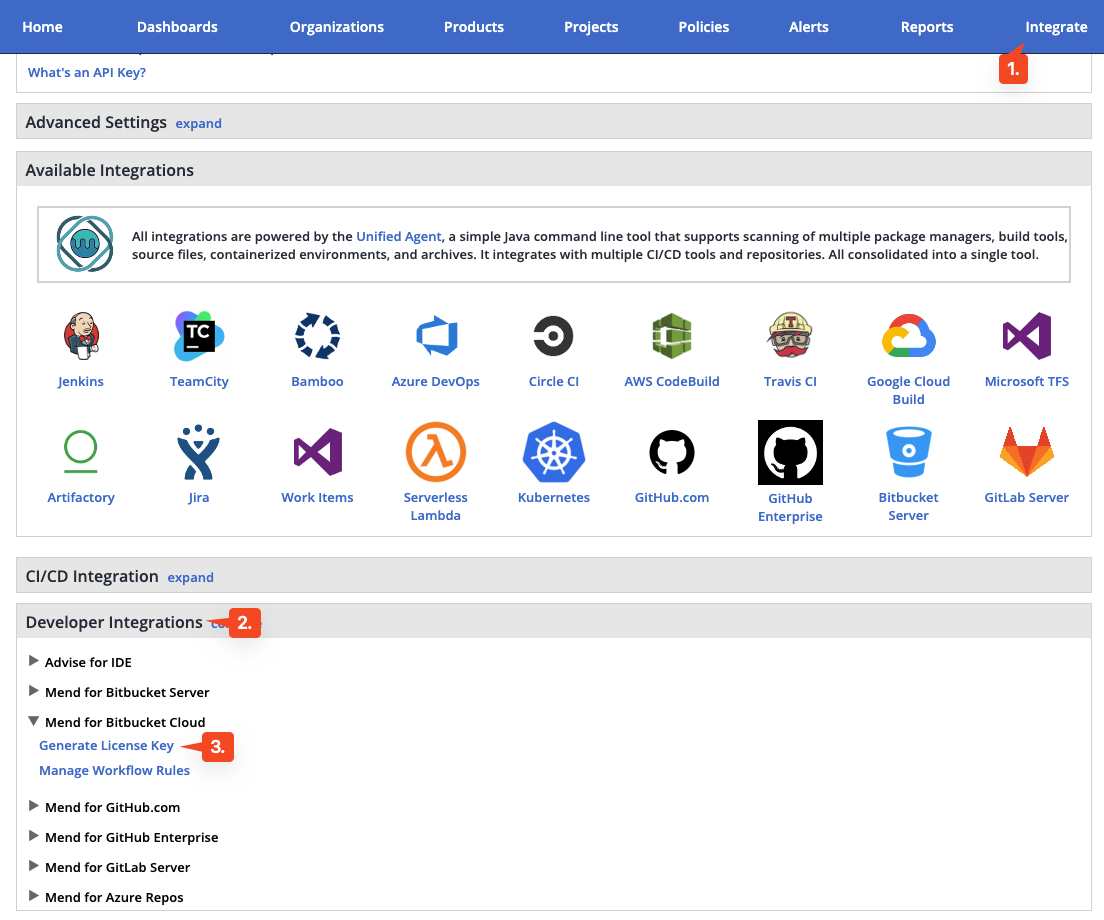This screenshot has height=920, width=1104.
Task: Open the Policies menu
Action: 703,27
